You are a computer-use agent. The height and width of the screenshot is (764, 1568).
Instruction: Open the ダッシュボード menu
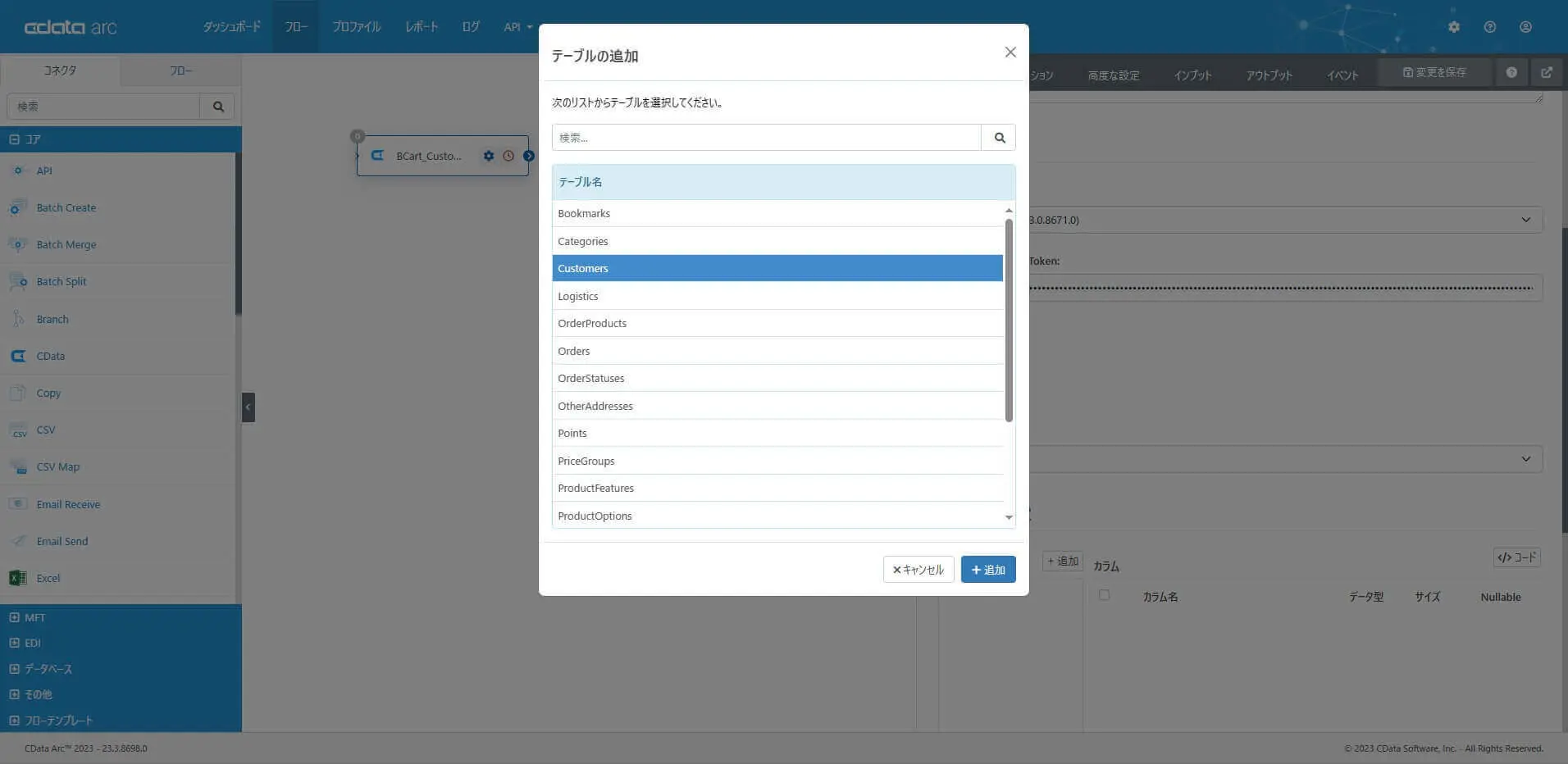pos(232,27)
